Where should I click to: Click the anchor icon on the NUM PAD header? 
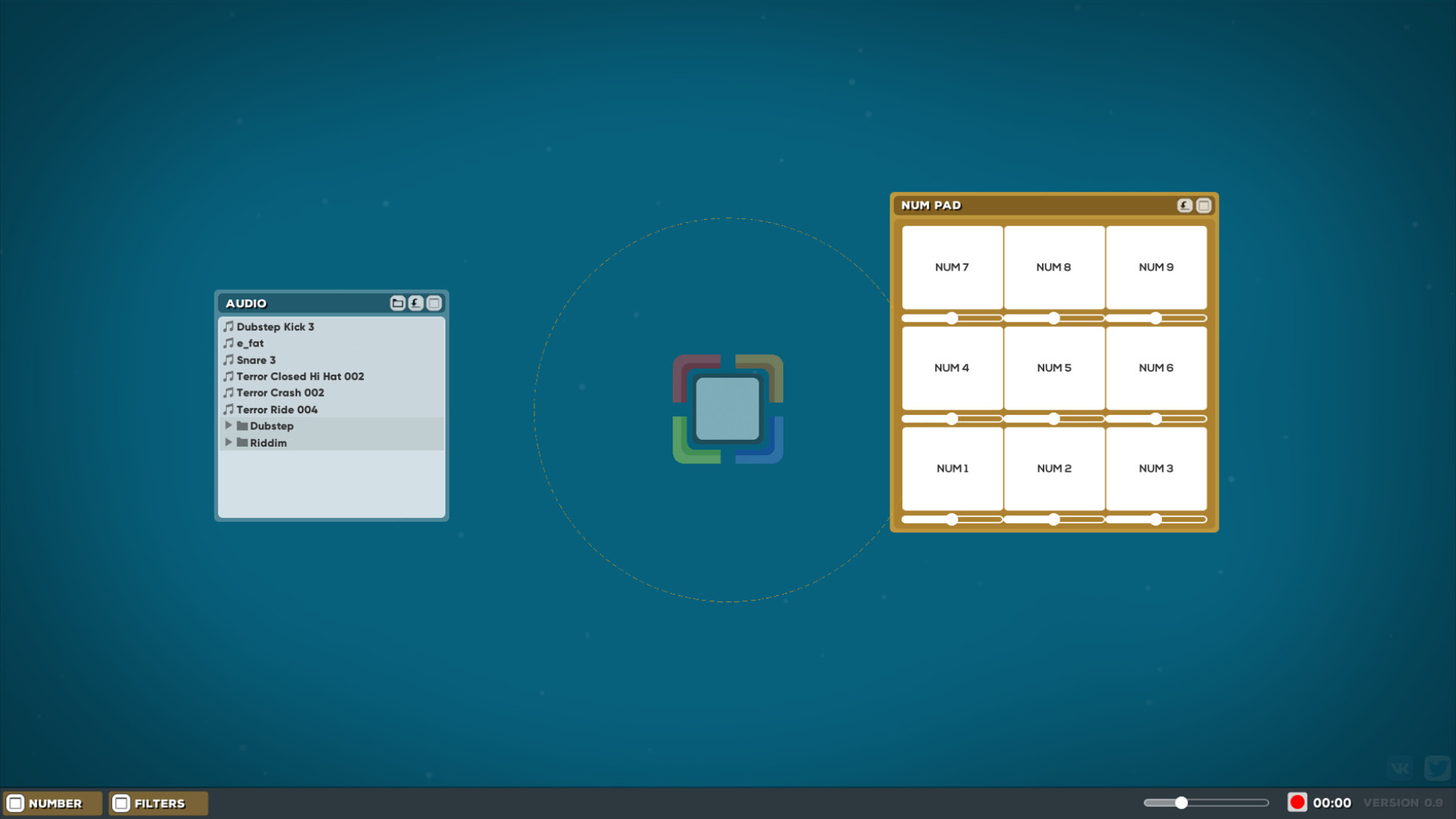click(1185, 205)
